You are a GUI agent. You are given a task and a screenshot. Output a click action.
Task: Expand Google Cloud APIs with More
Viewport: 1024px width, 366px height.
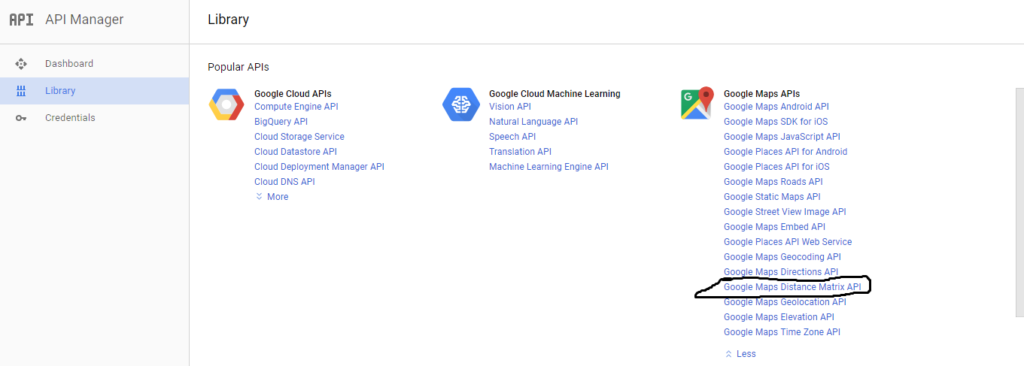click(x=272, y=197)
